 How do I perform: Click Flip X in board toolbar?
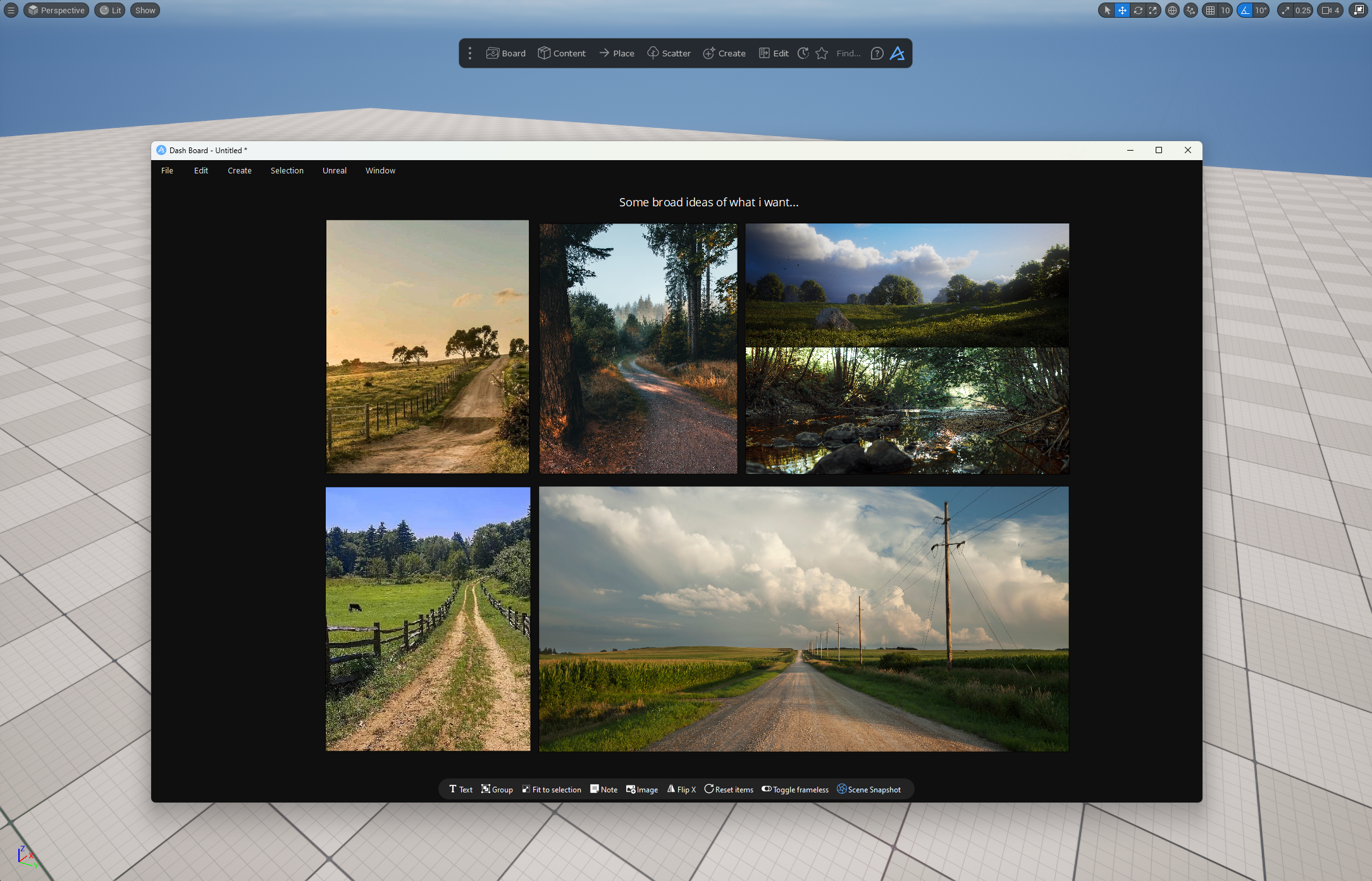(x=681, y=789)
